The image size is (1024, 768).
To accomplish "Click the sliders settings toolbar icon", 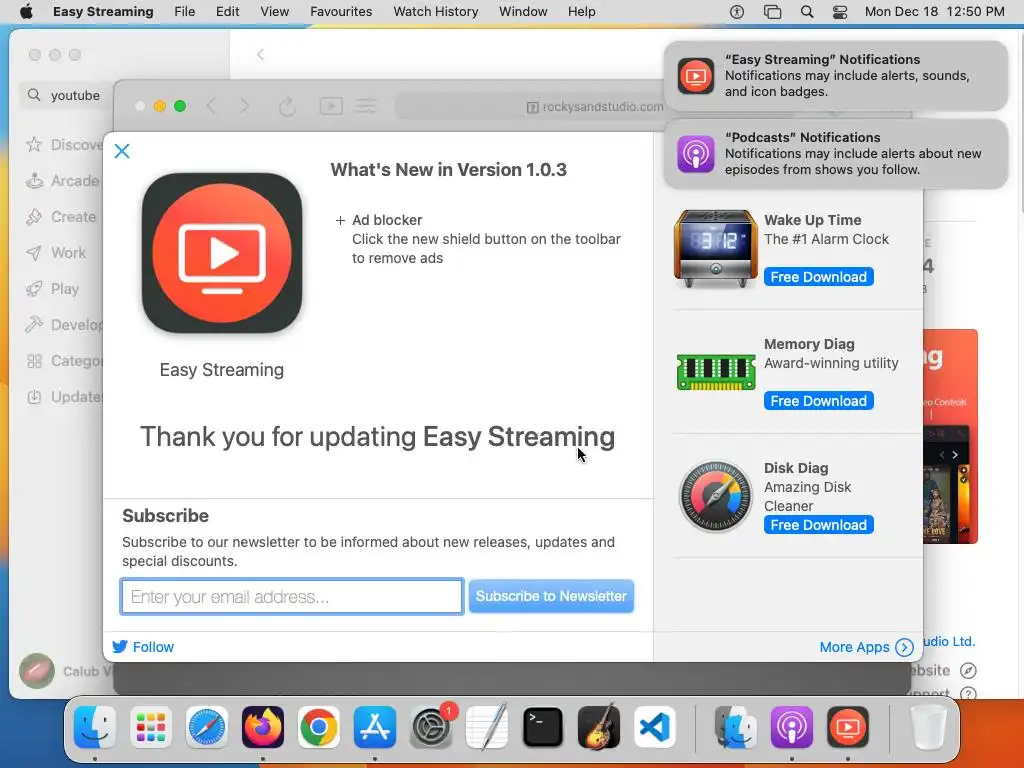I will pyautogui.click(x=366, y=106).
